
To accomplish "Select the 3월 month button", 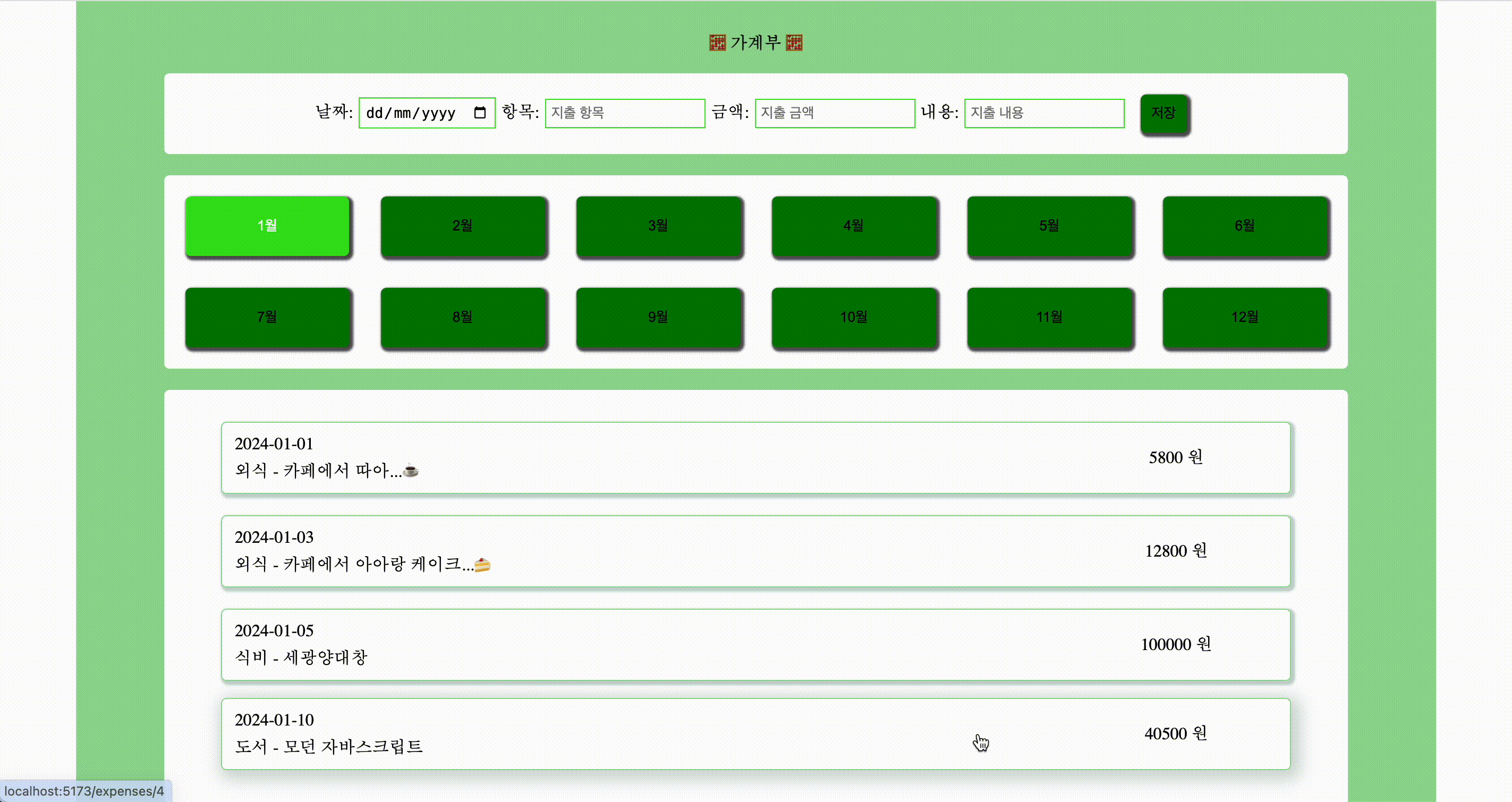I will tap(659, 227).
